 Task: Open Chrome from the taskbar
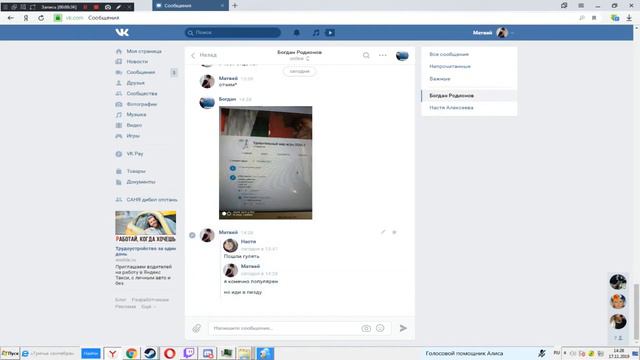click(x=131, y=353)
